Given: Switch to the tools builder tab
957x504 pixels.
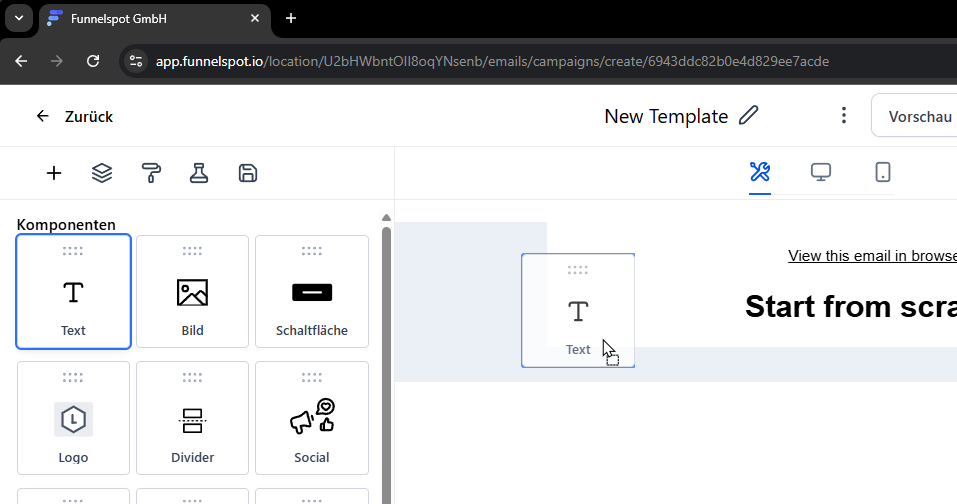Looking at the screenshot, I should pos(760,172).
